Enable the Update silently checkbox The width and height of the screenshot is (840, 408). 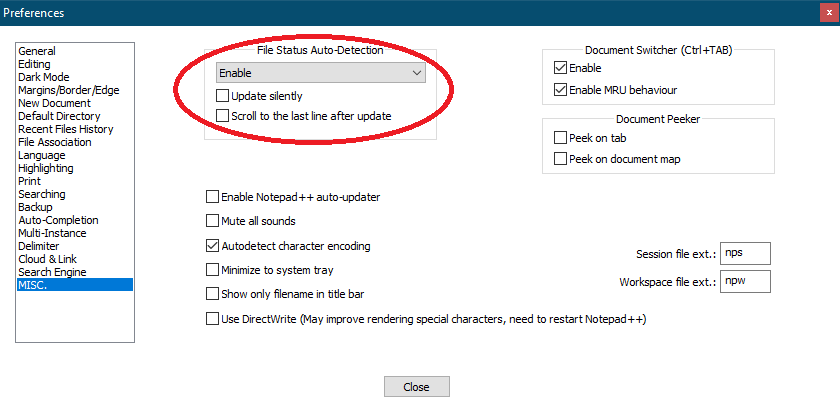pos(222,96)
